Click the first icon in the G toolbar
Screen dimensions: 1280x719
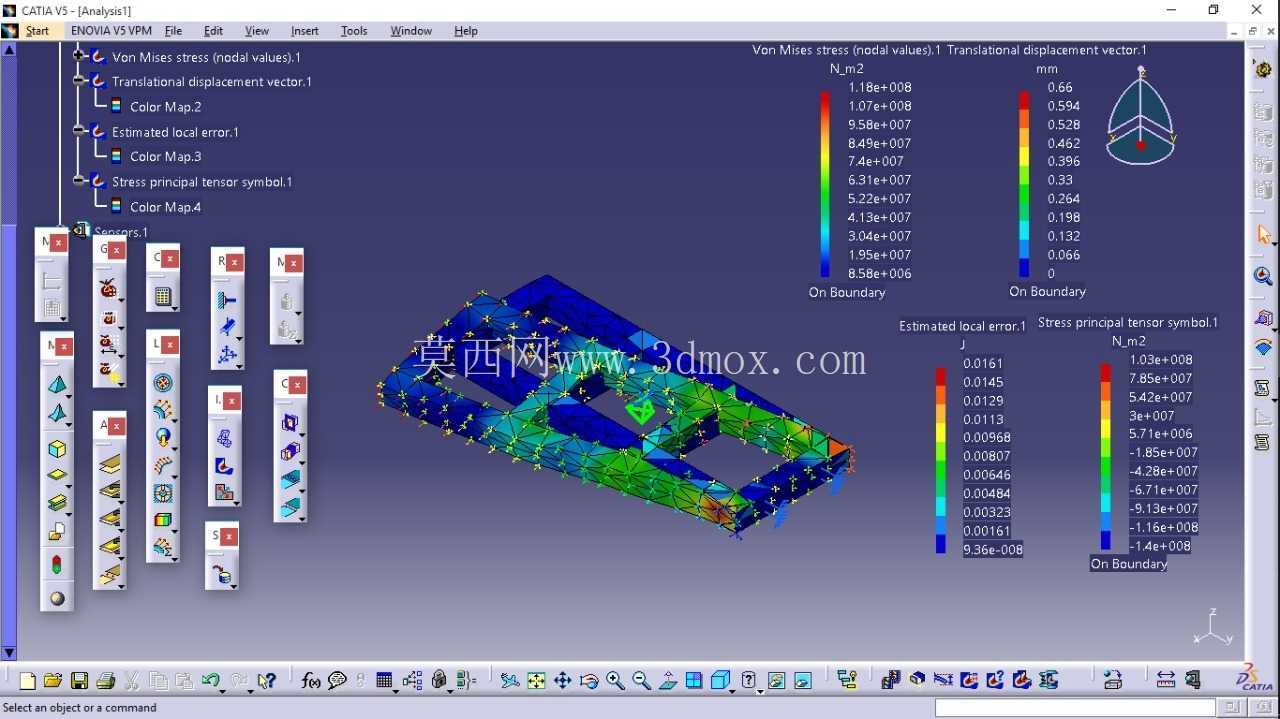[108, 290]
